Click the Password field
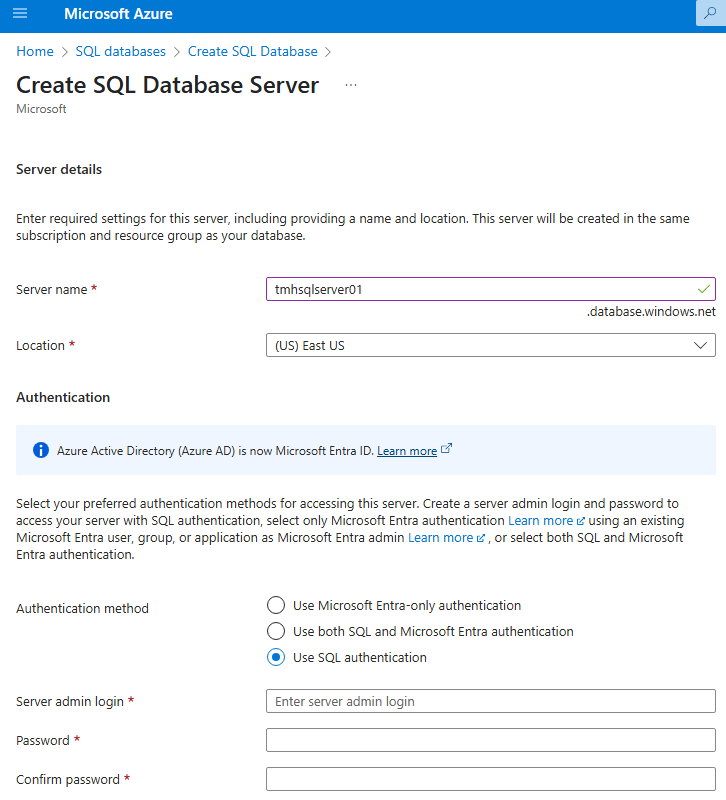Image resolution: width=726 pixels, height=800 pixels. (490, 740)
